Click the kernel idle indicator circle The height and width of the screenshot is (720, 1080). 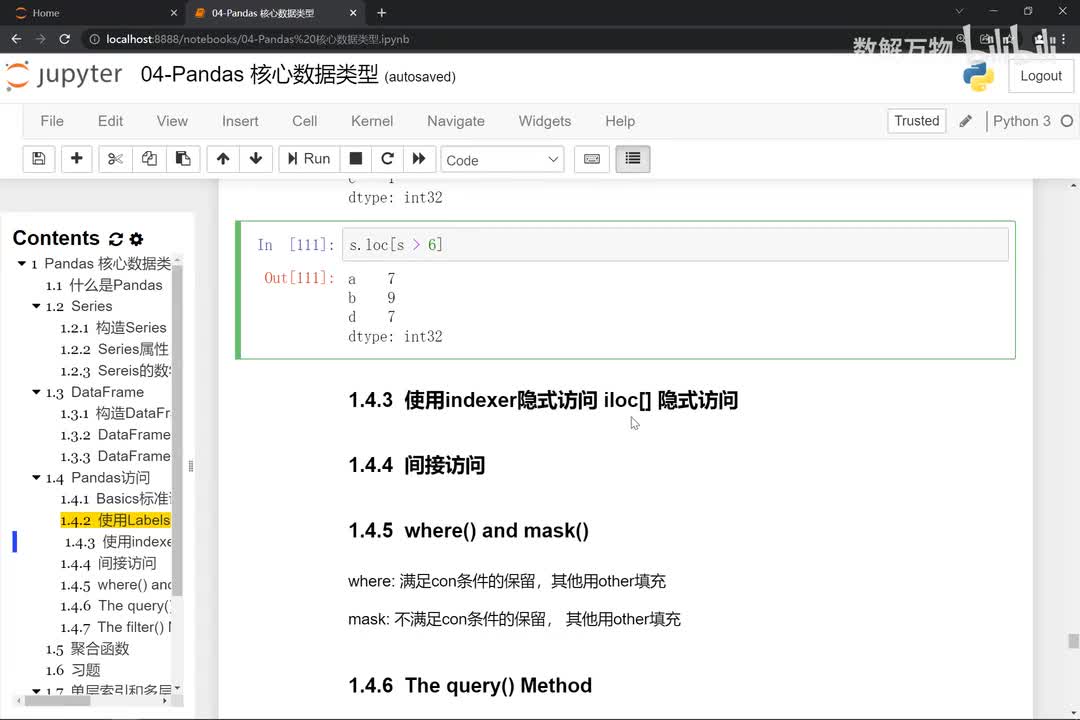pos(1066,121)
